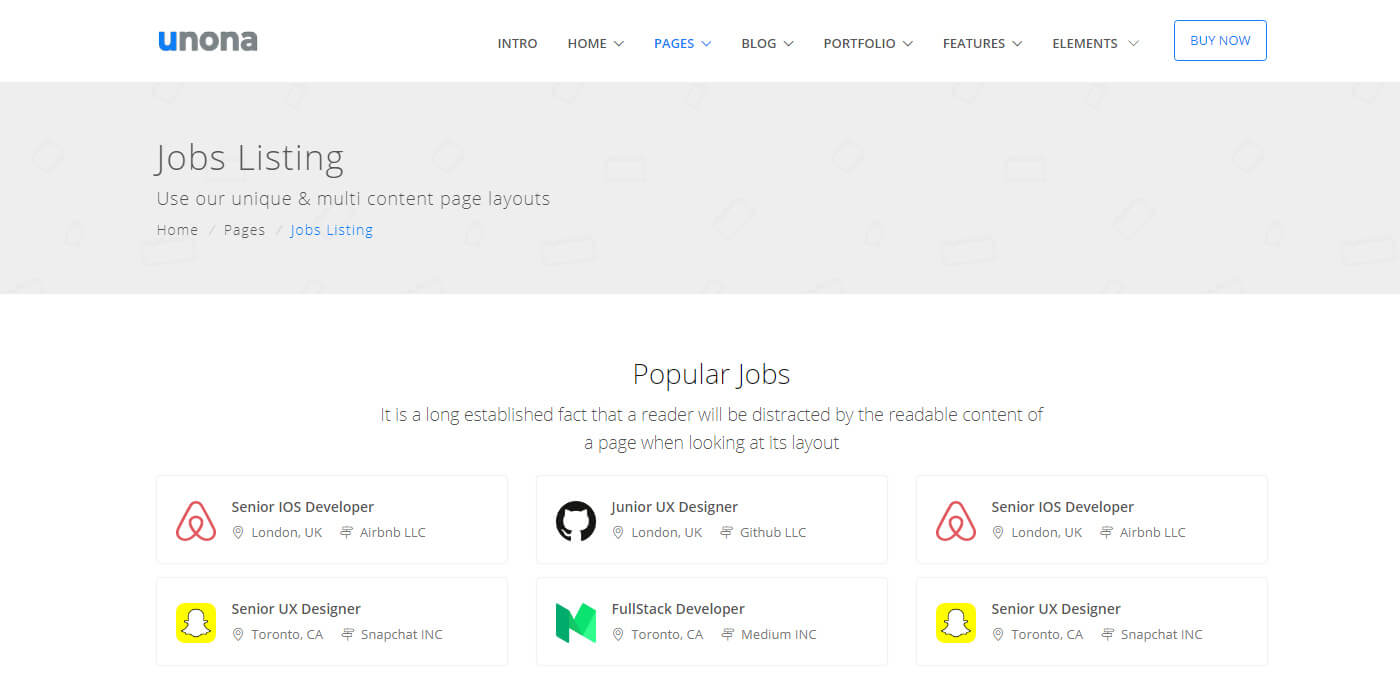Select the Github logo on Junior UX Designer card
Viewport: 1400px width, 676px height.
point(575,519)
